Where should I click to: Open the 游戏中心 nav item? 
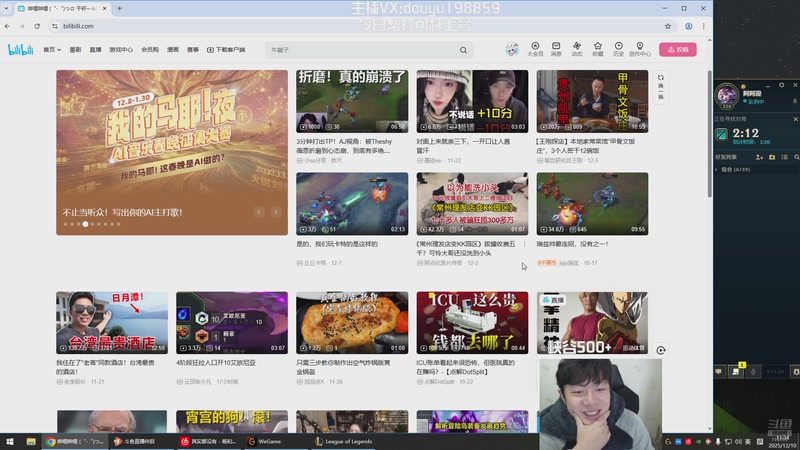pos(121,49)
